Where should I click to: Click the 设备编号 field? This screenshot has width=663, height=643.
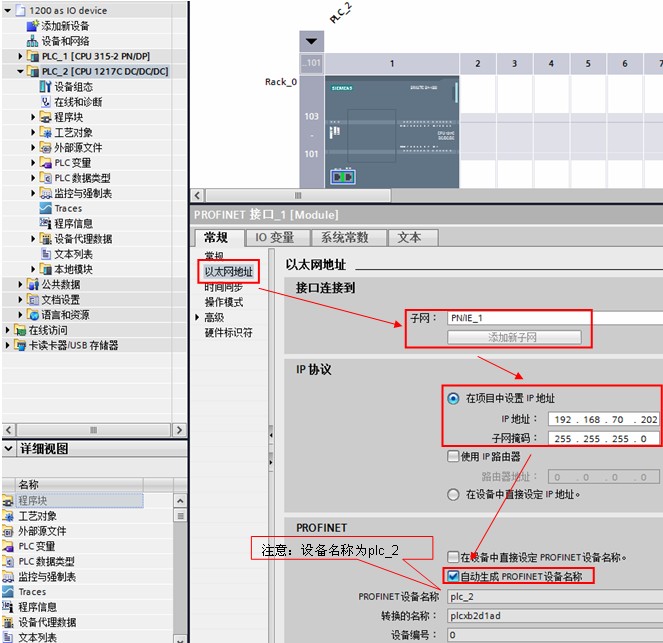(555, 635)
